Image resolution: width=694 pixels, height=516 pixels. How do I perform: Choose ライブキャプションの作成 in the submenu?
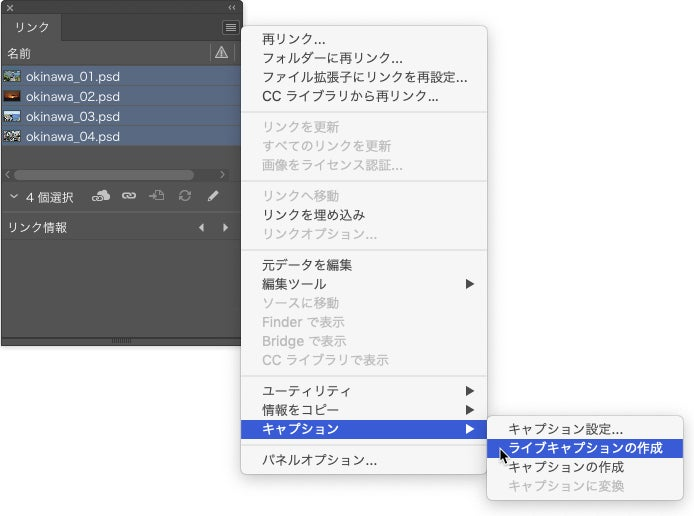pos(585,448)
